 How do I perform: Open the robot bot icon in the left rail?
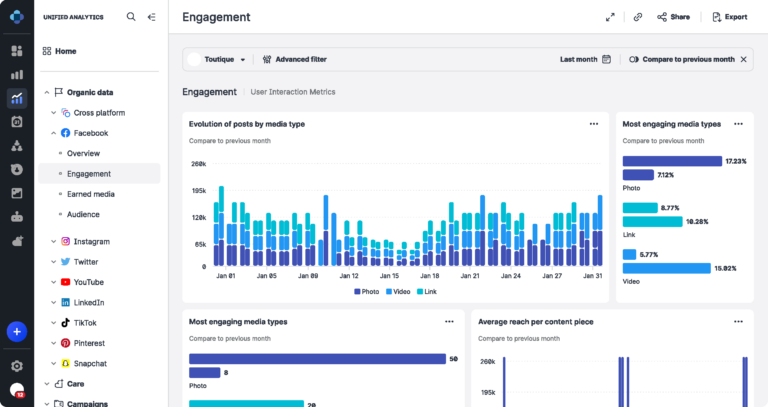[17, 216]
